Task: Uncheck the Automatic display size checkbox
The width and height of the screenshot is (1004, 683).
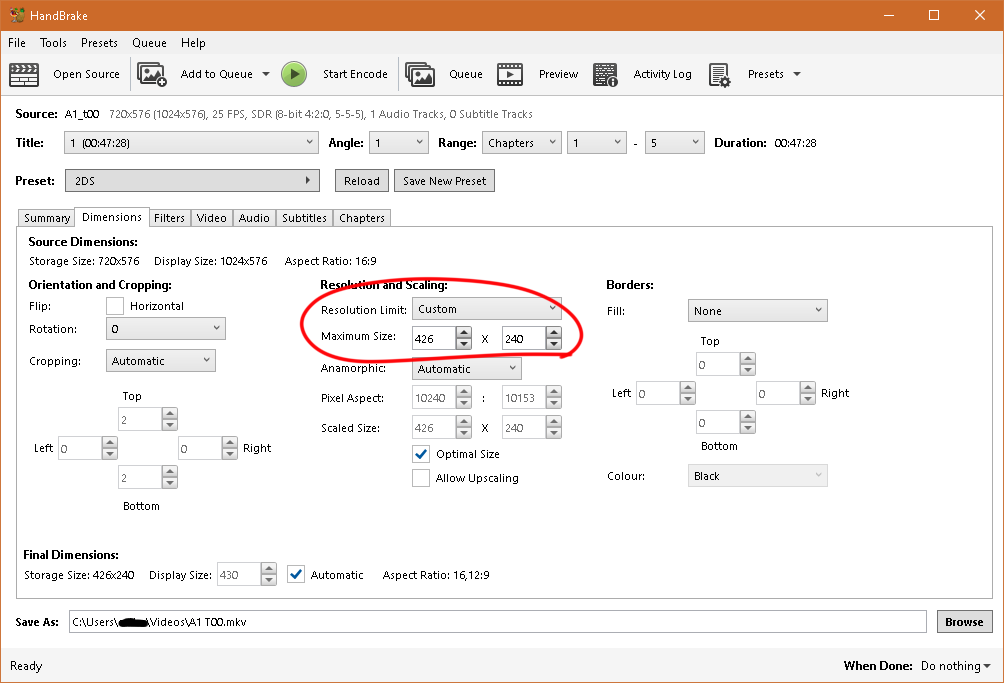Action: [x=296, y=574]
